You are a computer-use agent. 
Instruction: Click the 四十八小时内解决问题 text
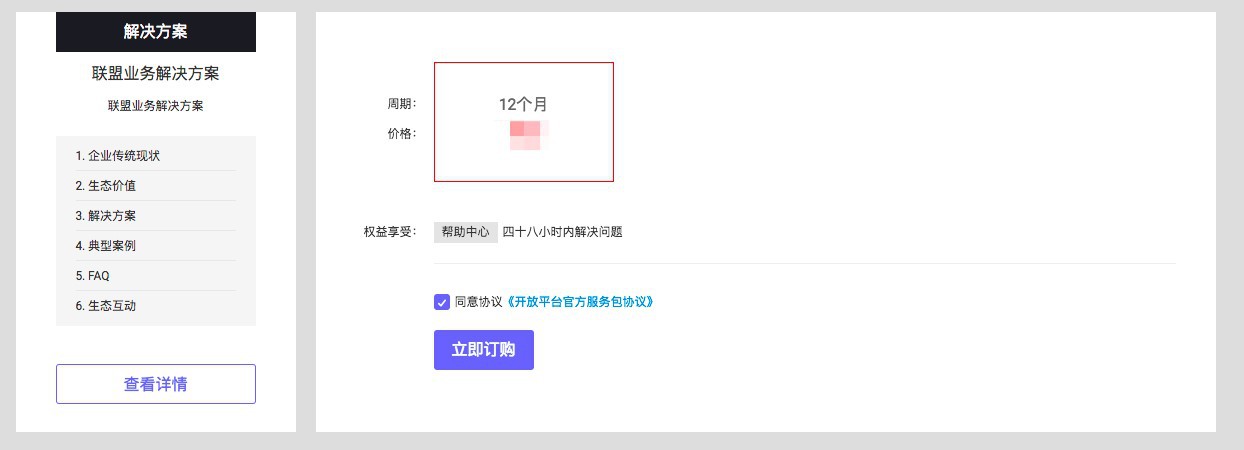click(562, 232)
